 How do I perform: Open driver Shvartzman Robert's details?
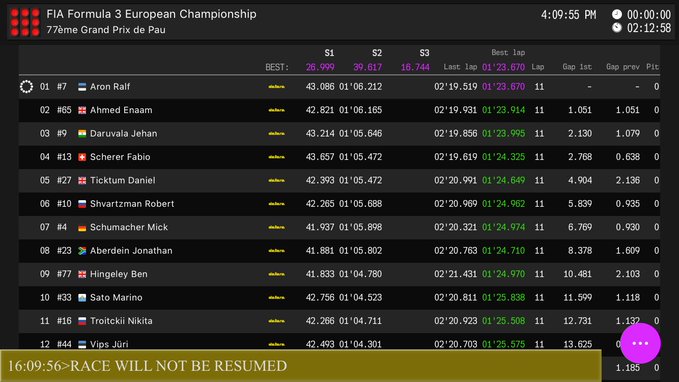tap(340, 204)
